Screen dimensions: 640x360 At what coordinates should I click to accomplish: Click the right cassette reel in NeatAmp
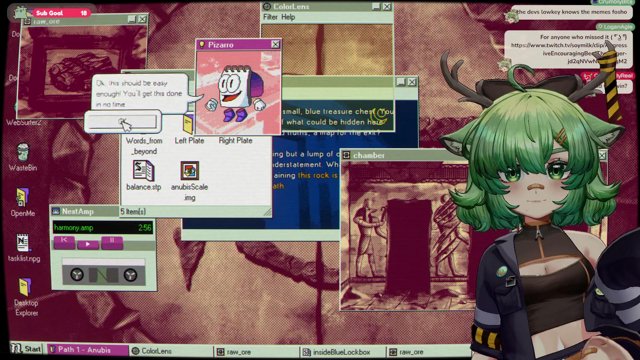click(130, 275)
